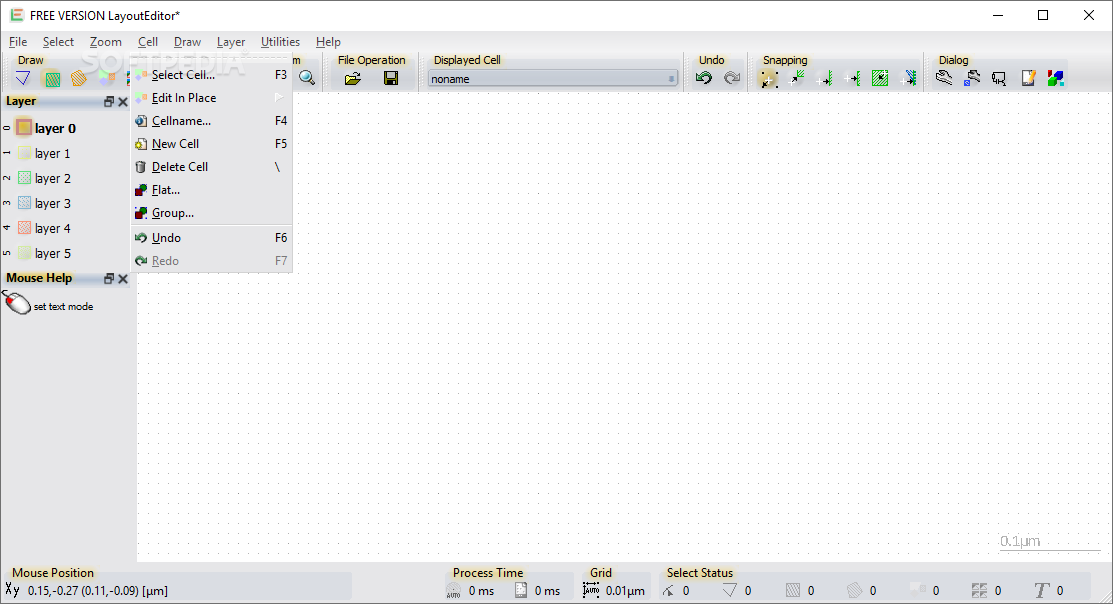The width and height of the screenshot is (1113, 604).
Task: Open the Displayed Cell dropdown showing noname
Action: 553,79
